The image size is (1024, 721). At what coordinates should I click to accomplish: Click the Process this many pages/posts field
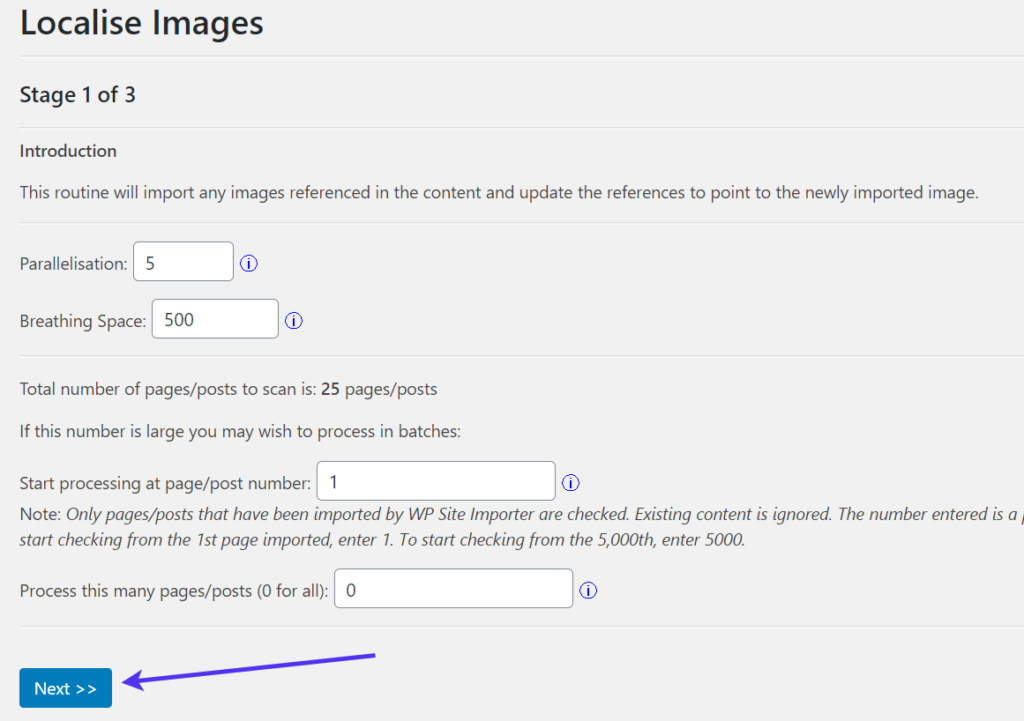pyautogui.click(x=454, y=589)
